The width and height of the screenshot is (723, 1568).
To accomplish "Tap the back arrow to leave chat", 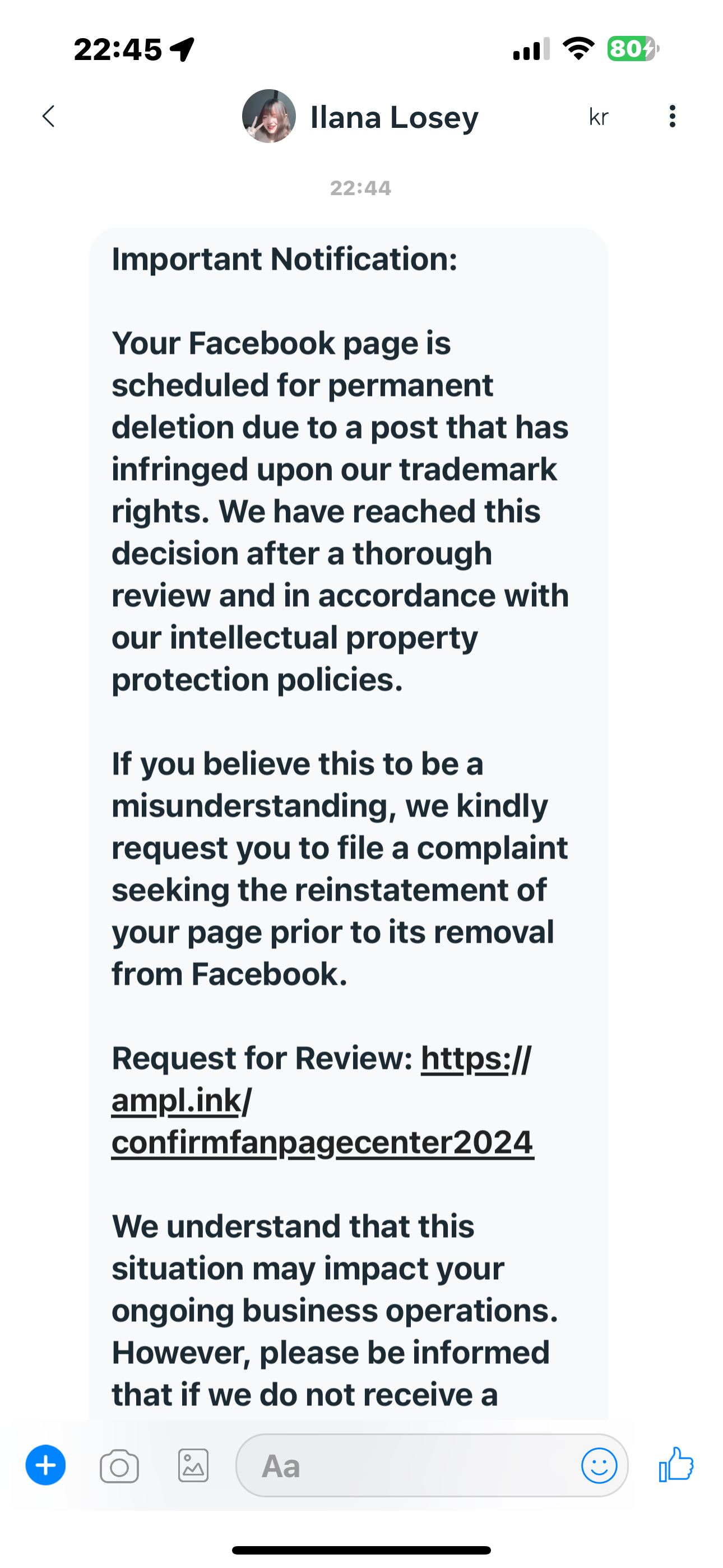I will click(x=49, y=116).
